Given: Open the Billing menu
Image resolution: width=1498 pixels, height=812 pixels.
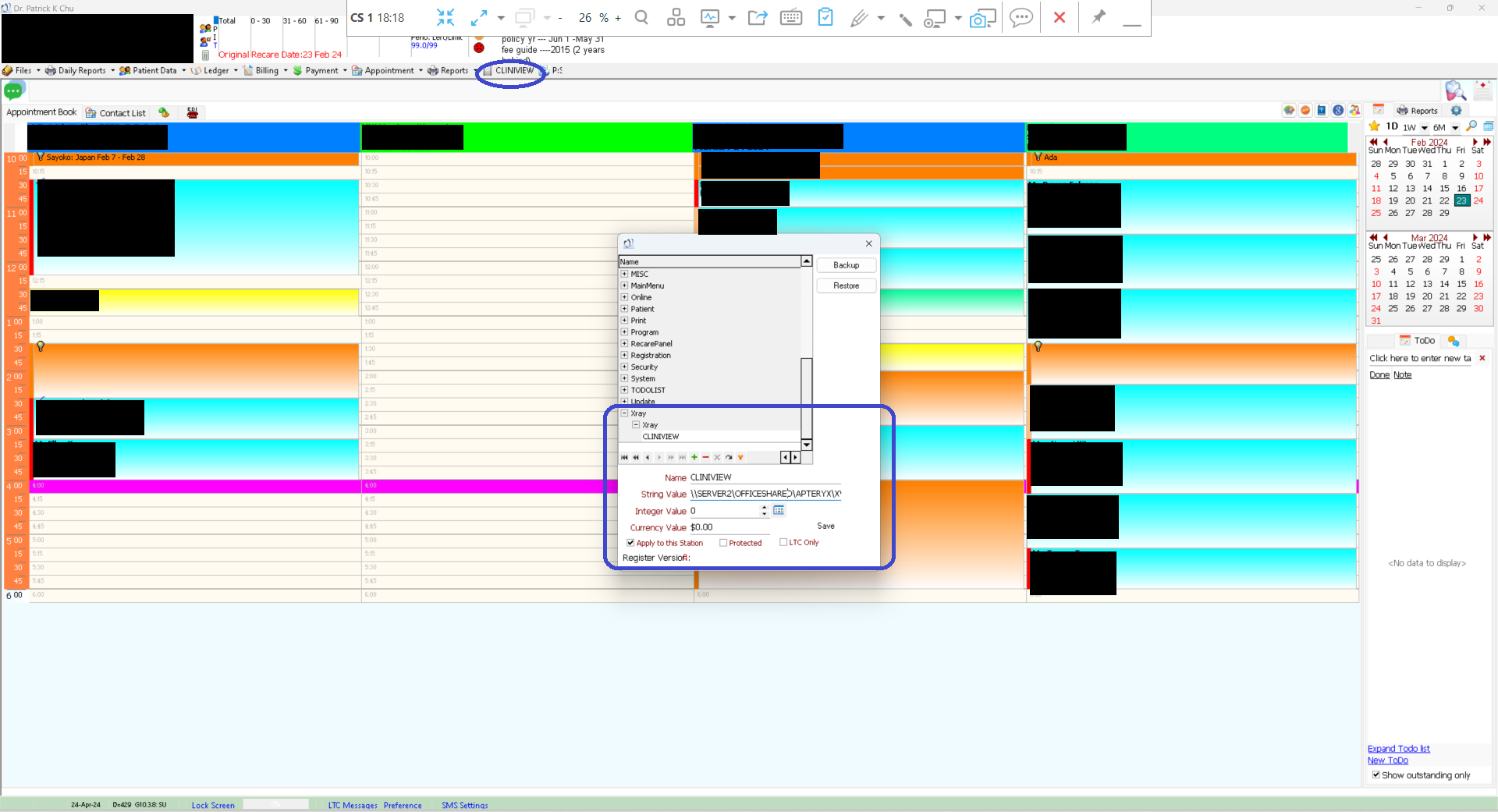Looking at the screenshot, I should pos(265,71).
